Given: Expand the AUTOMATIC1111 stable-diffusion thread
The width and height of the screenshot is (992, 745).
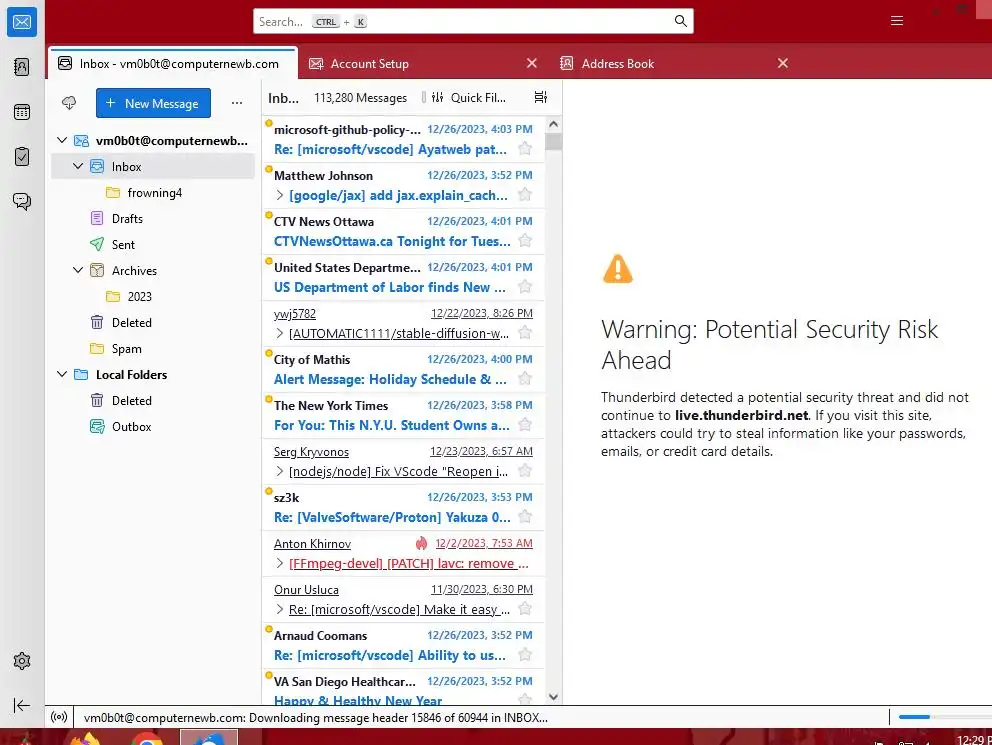Looking at the screenshot, I should (x=280, y=333).
